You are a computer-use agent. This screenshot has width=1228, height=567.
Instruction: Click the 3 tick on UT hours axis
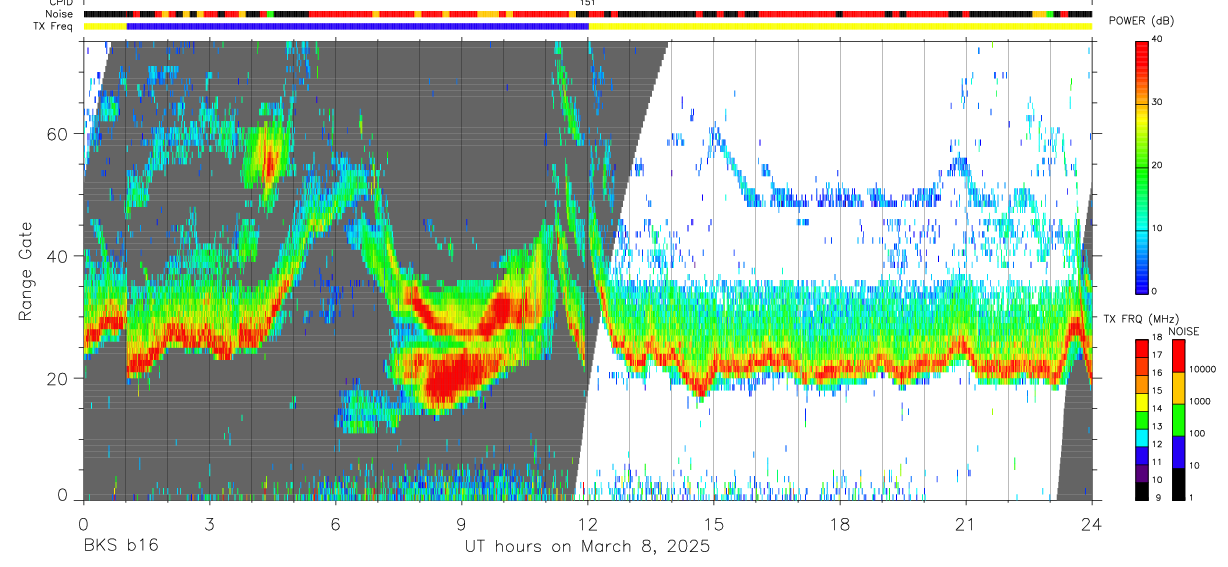click(x=209, y=524)
